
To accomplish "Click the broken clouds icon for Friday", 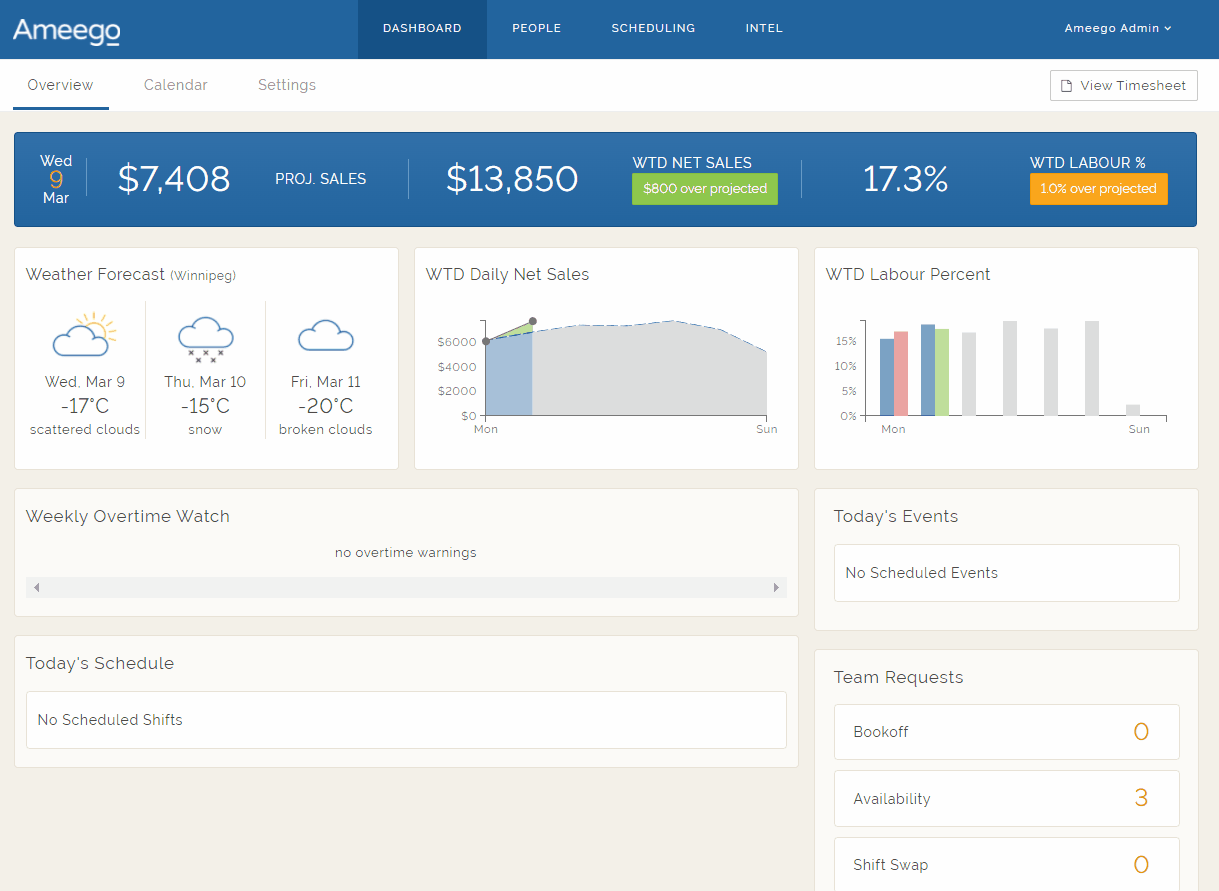I will click(326, 336).
